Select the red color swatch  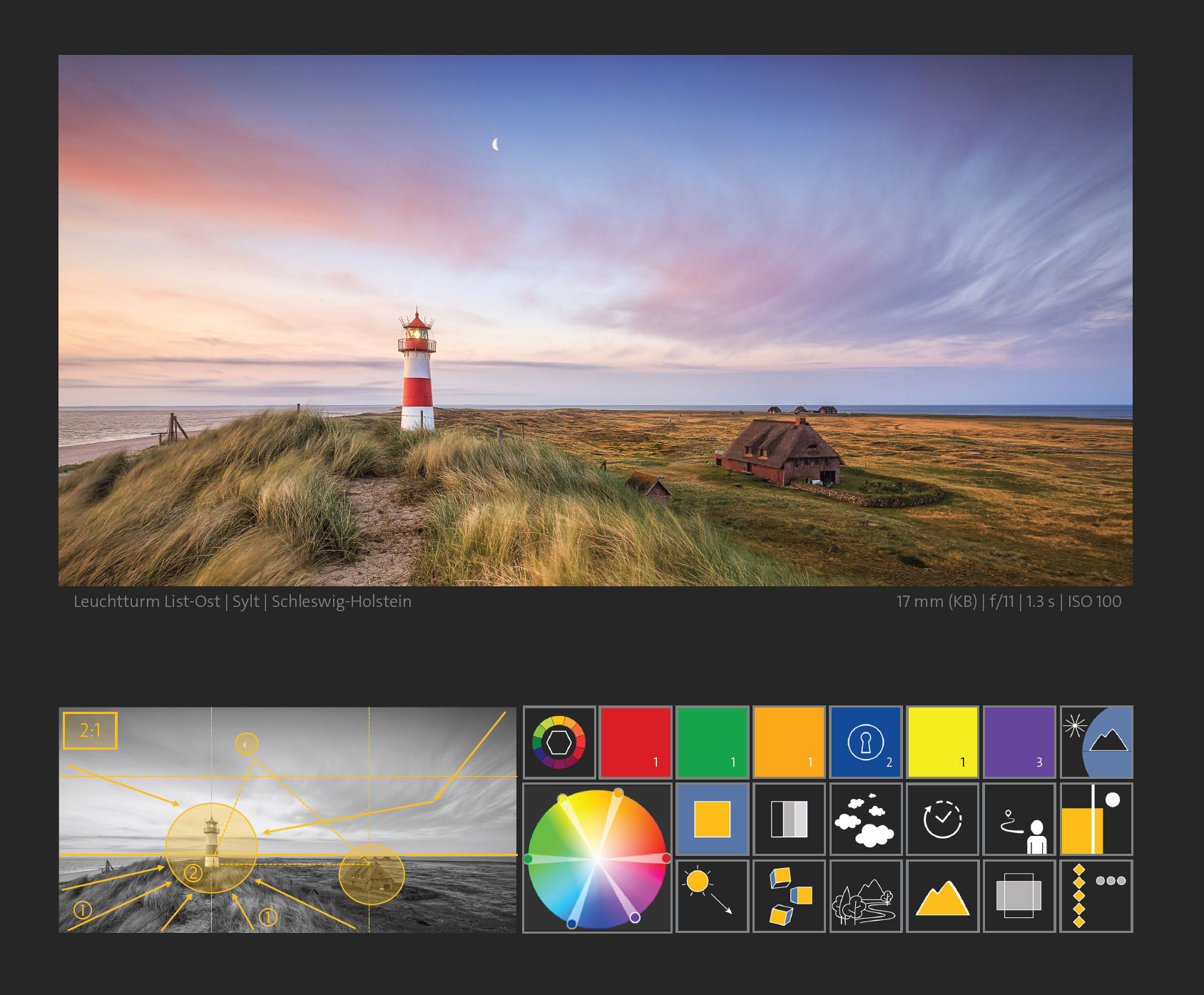point(636,743)
